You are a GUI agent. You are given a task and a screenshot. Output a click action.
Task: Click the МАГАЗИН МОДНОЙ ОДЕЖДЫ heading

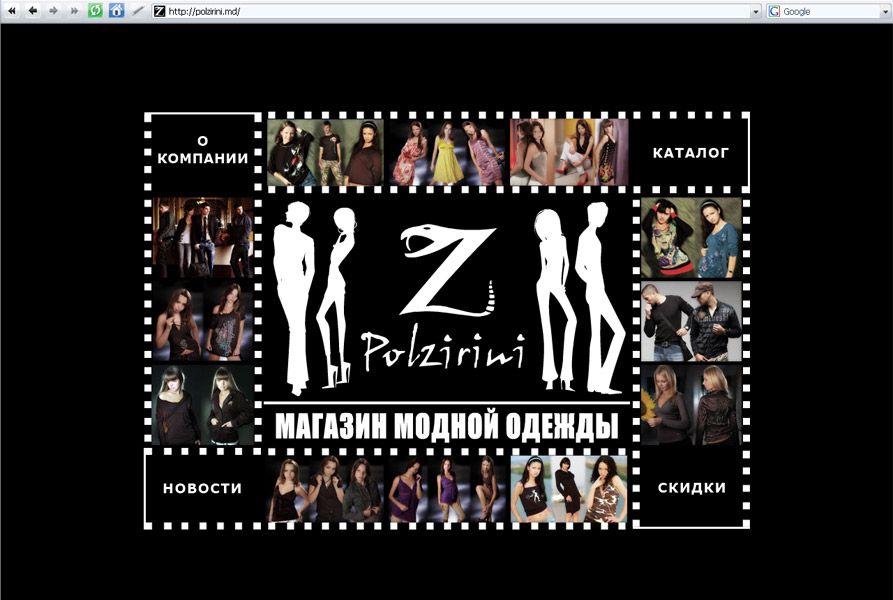(x=446, y=426)
